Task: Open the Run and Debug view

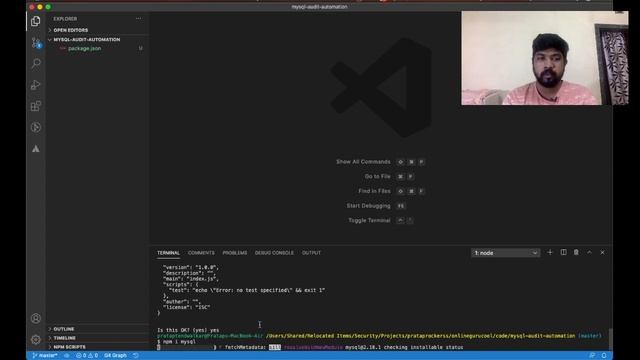Action: pos(36,84)
